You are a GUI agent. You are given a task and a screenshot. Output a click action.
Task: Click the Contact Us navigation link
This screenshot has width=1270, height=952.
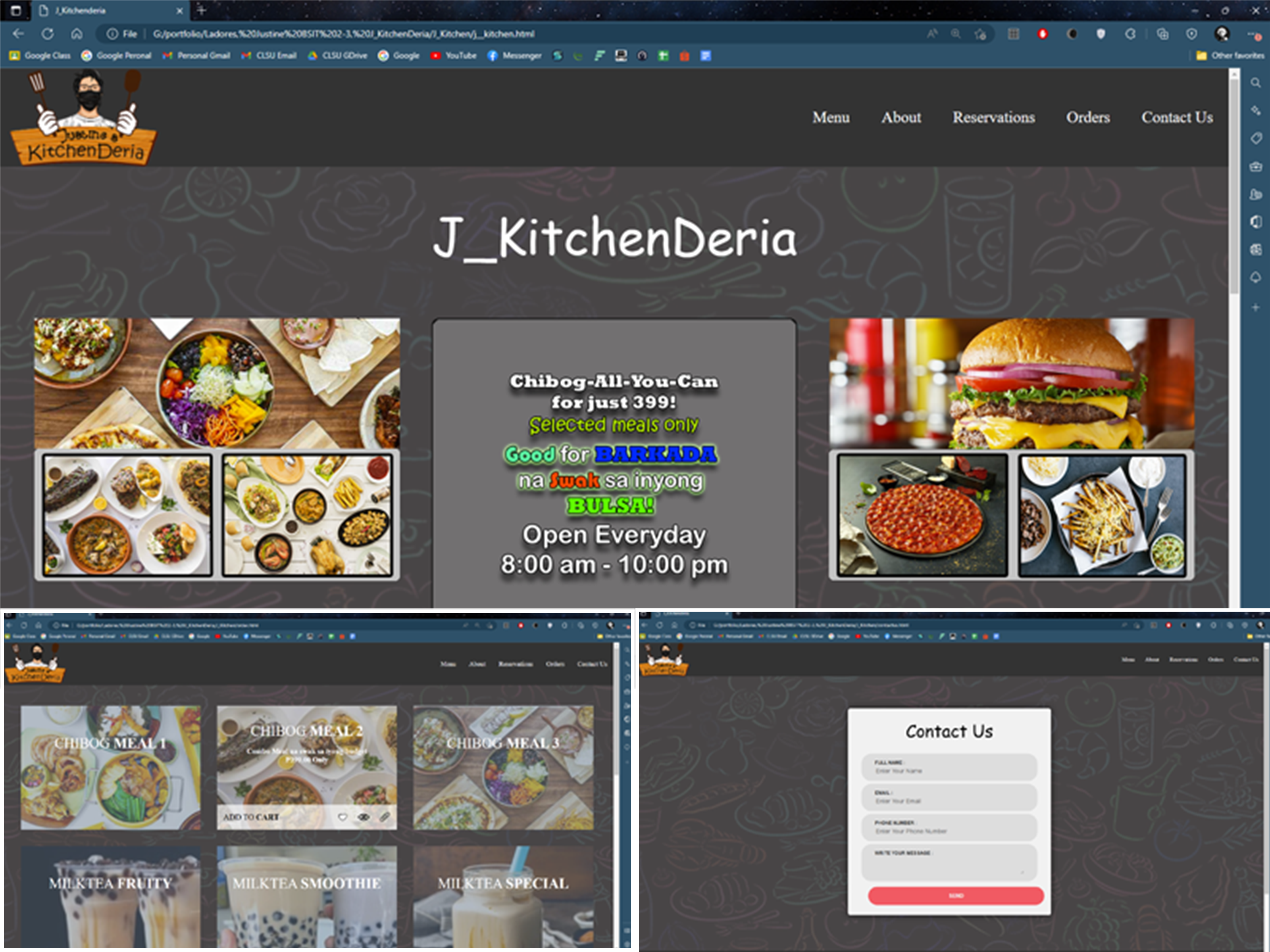pyautogui.click(x=1176, y=118)
